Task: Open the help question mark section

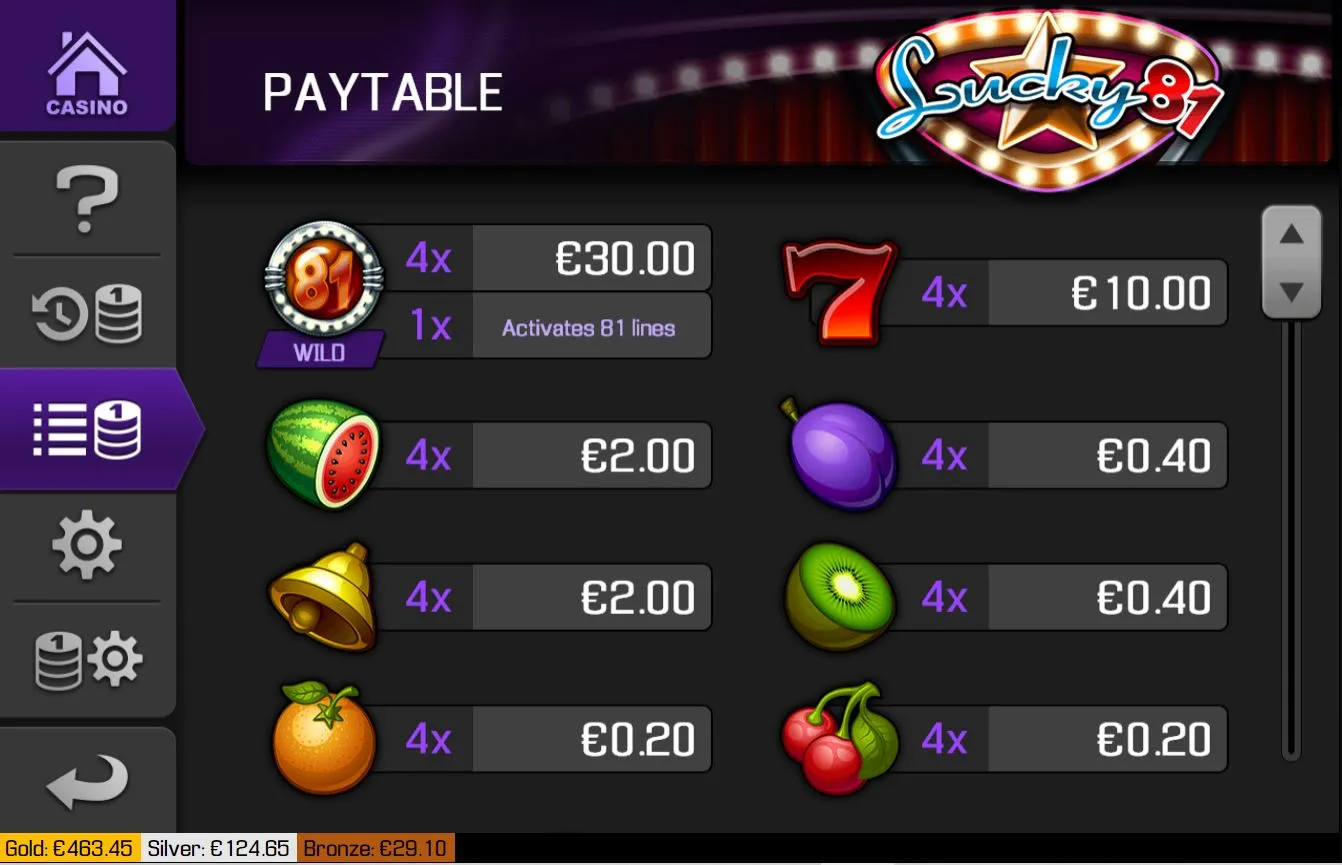Action: tap(87, 200)
